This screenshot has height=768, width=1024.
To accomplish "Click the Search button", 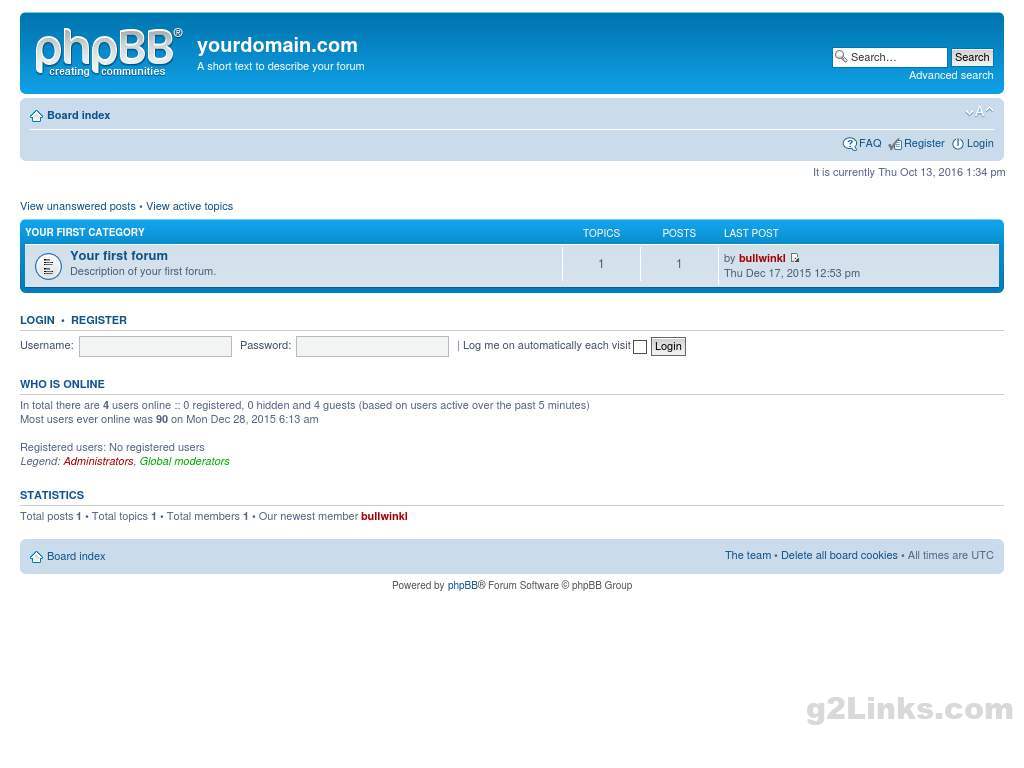I will pos(972,57).
